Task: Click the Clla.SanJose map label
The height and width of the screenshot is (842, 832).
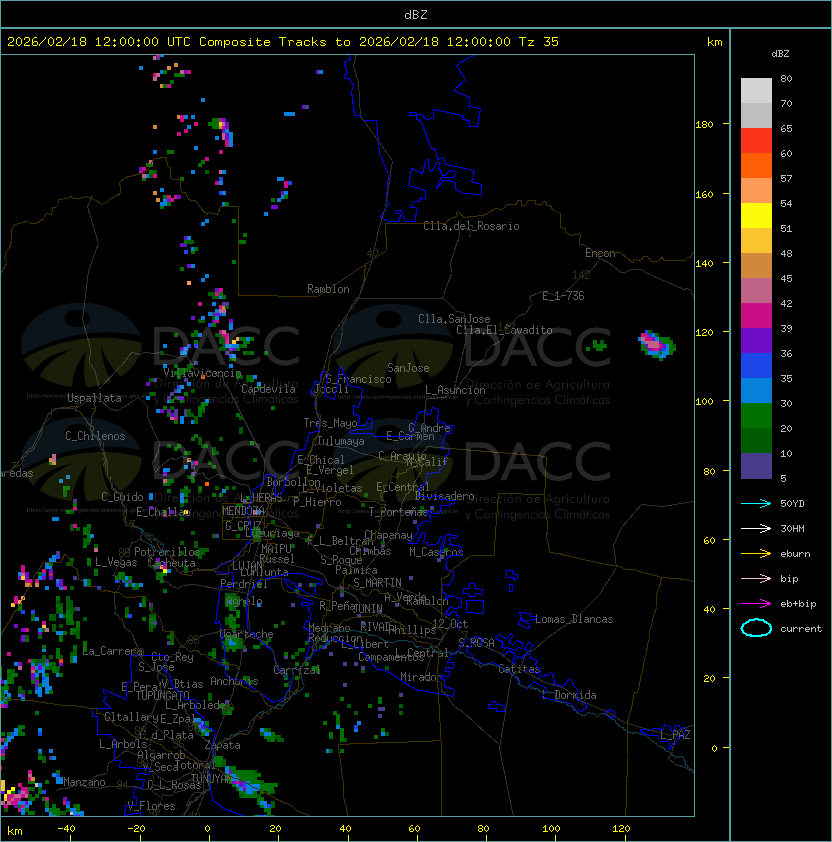Action: 454,319
